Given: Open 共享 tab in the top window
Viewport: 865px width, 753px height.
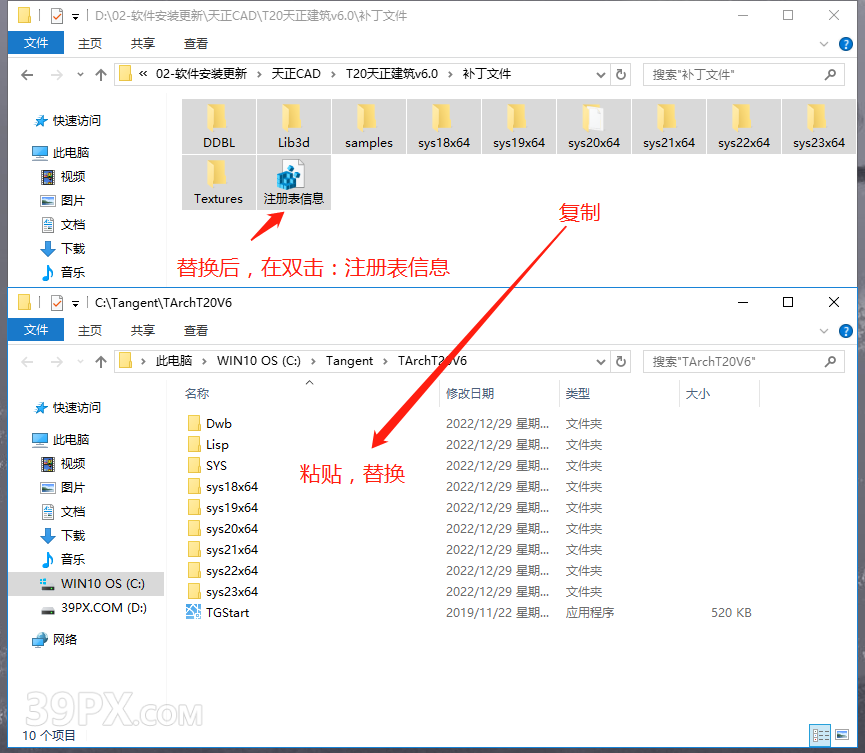Looking at the screenshot, I should 142,44.
